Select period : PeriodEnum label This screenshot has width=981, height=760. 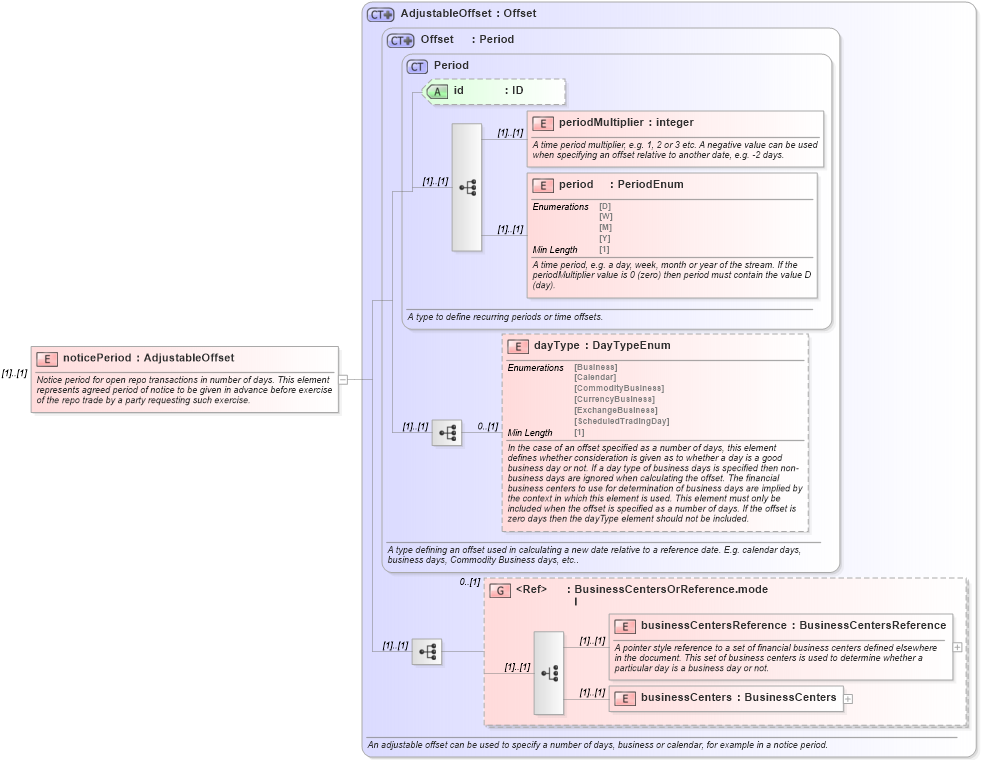(621, 185)
